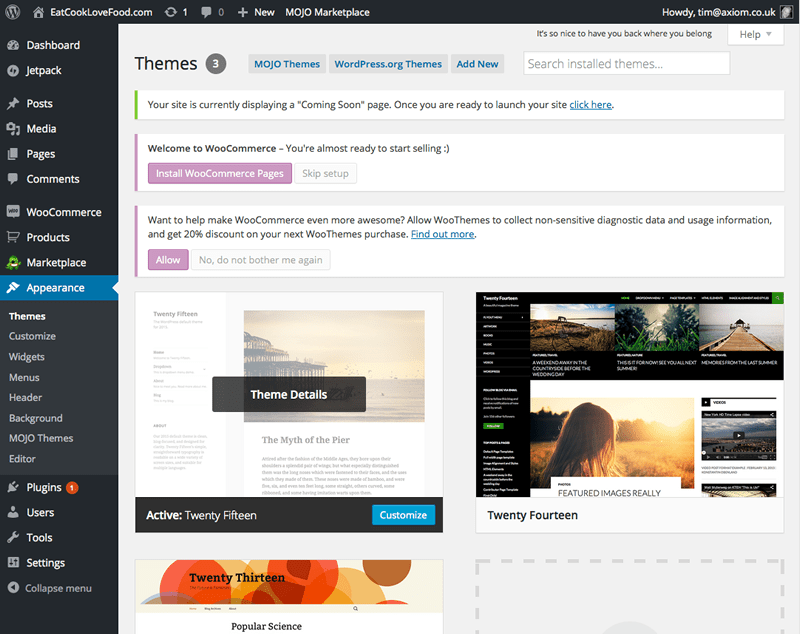Select WooCommerce via its sidebar icon

click(15, 212)
